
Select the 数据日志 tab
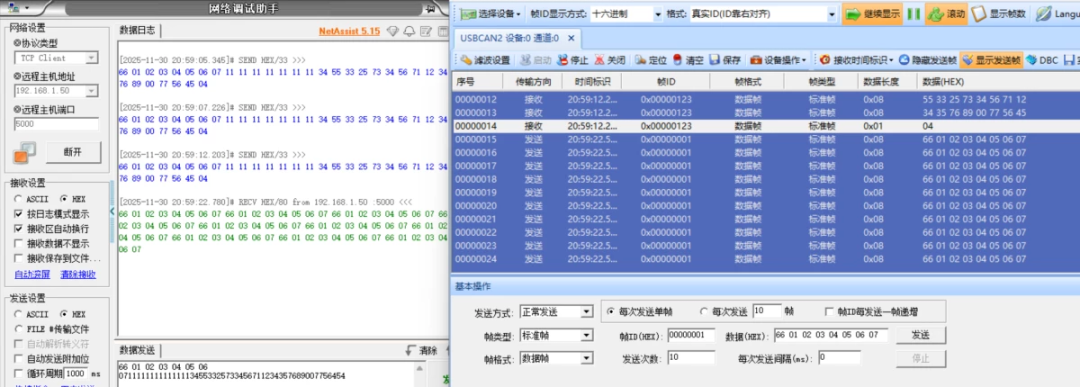tap(138, 31)
